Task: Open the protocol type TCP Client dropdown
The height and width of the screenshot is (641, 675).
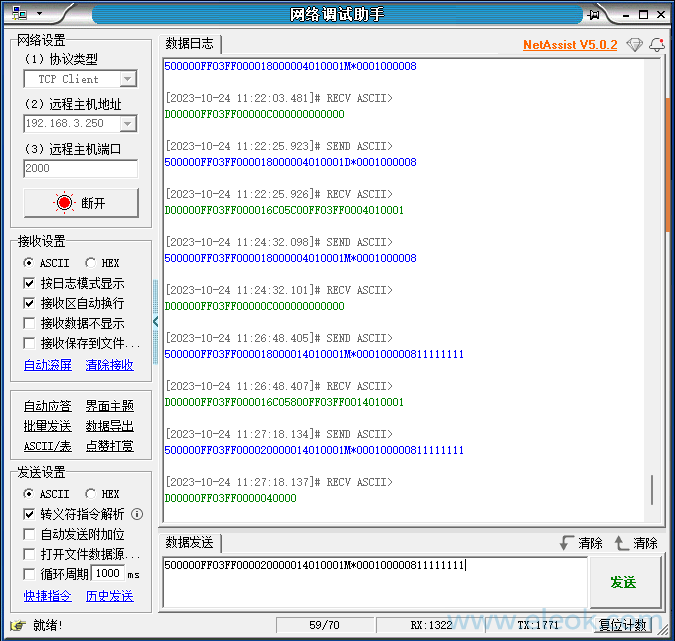Action: tap(127, 79)
